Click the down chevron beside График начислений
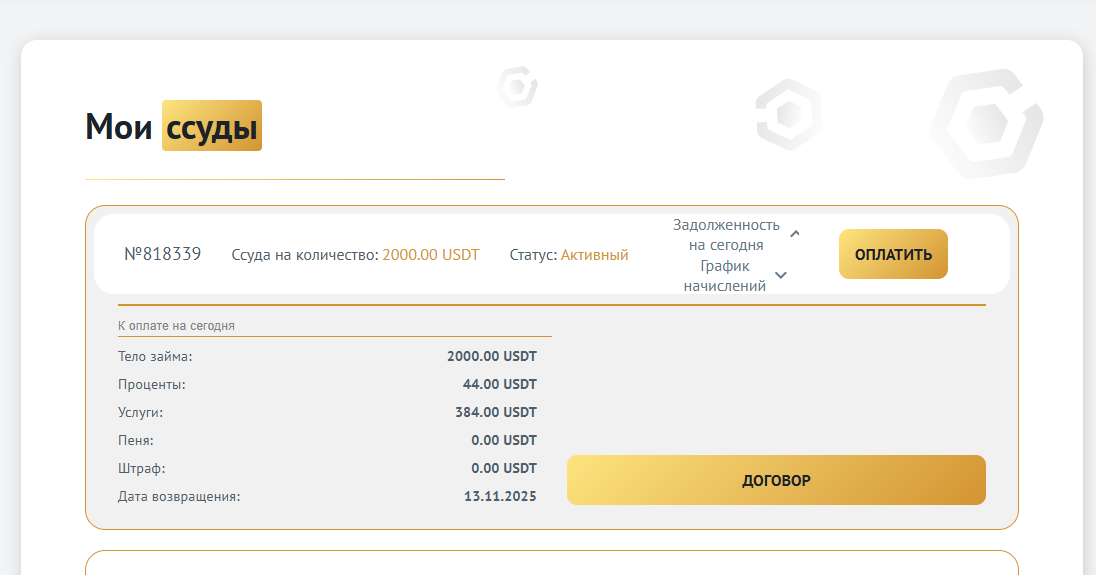This screenshot has height=575, width=1096. (x=781, y=275)
